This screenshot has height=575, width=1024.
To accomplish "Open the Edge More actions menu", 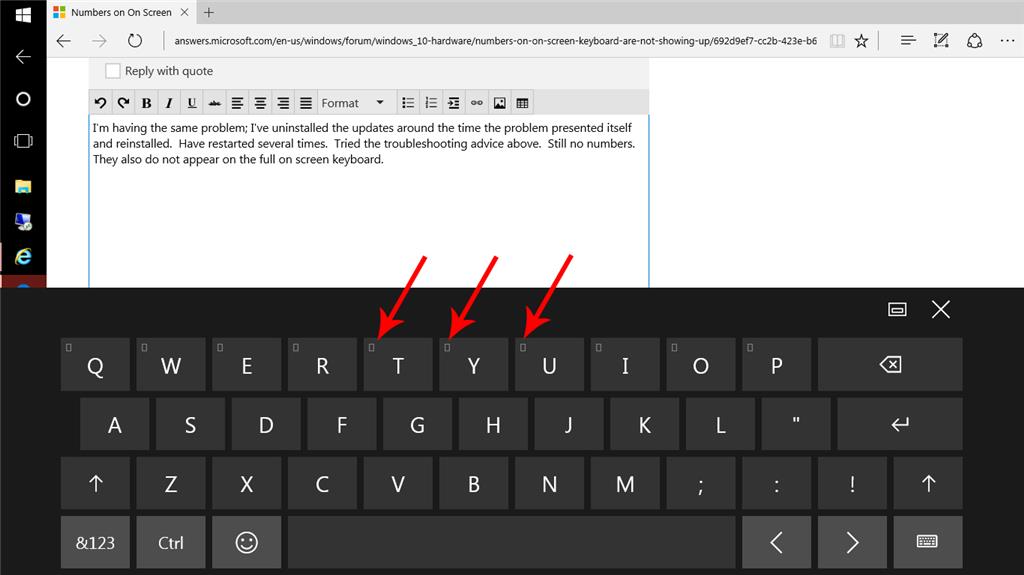I will (x=1007, y=41).
